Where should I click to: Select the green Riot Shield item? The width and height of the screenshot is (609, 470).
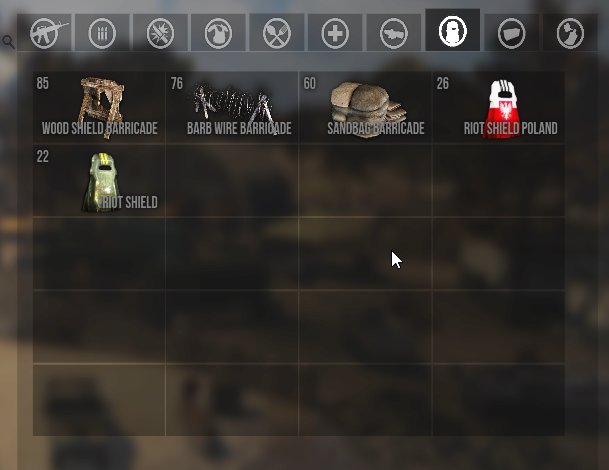99,181
